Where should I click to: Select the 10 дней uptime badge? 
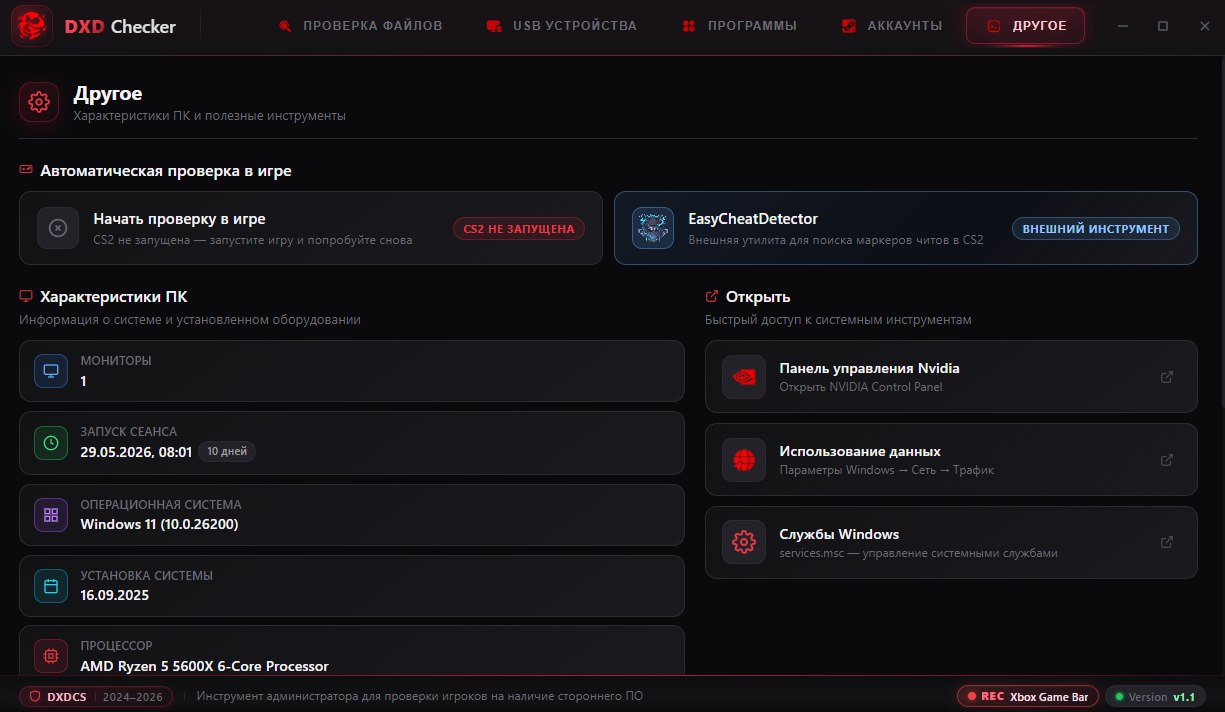[x=227, y=452]
